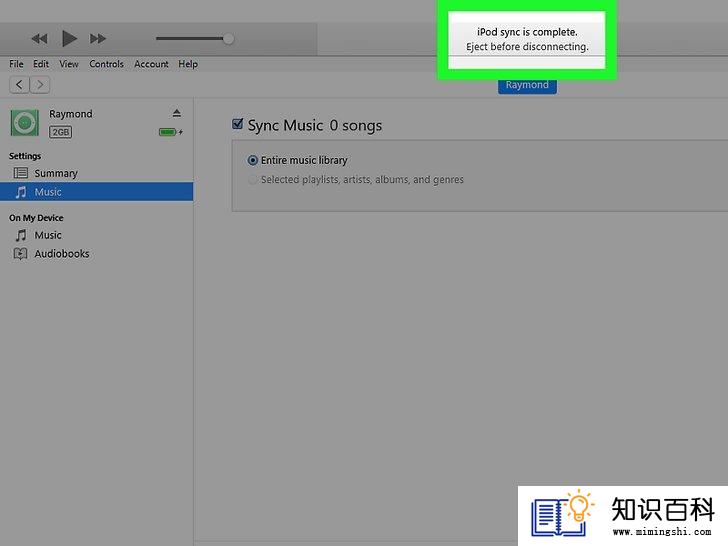Click the battery charging indicator
728x546 pixels.
170,132
